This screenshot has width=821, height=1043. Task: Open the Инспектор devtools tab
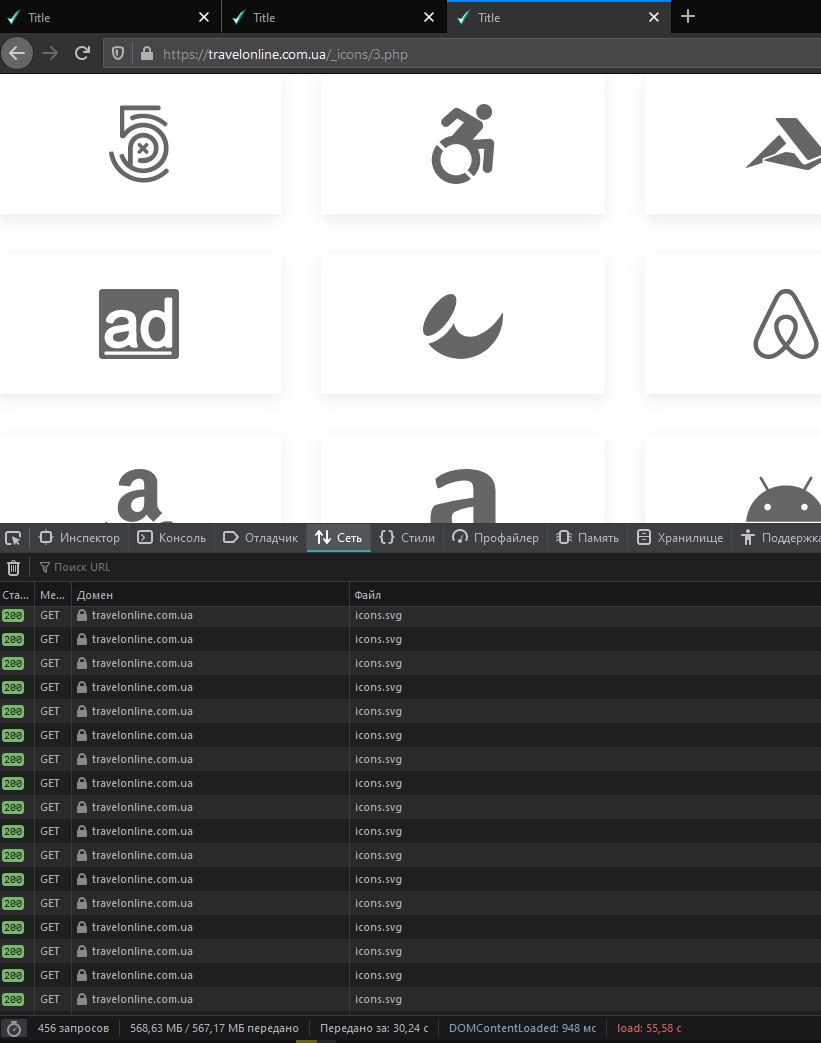point(79,537)
